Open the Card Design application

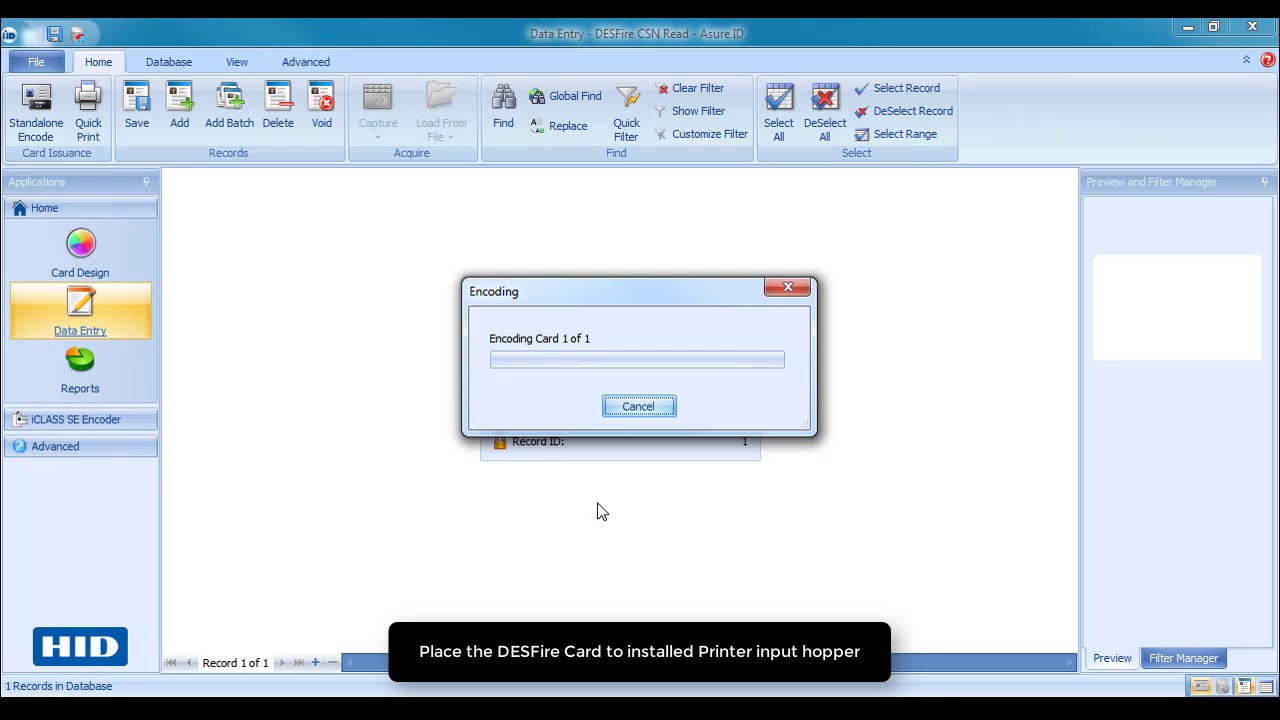click(x=80, y=254)
